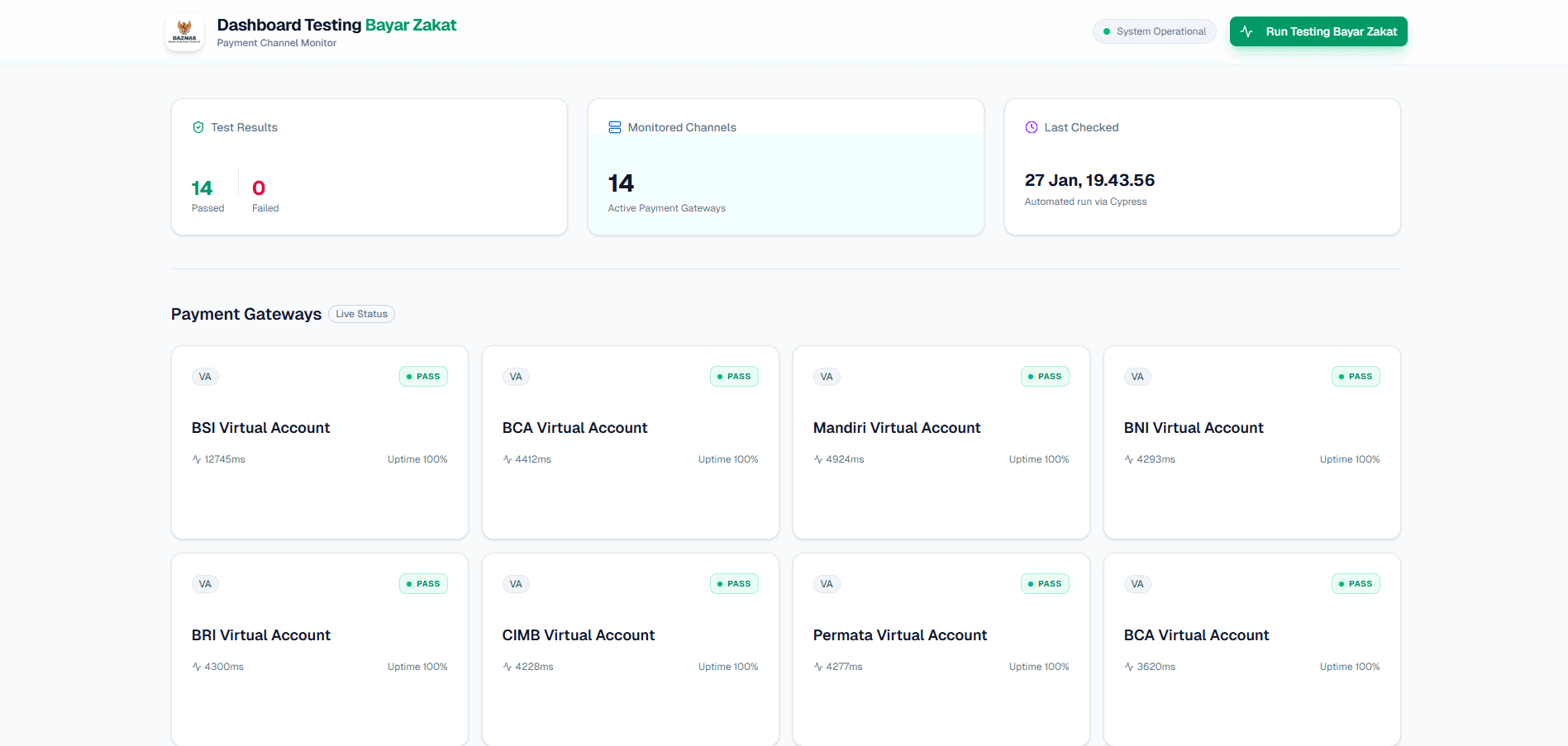The image size is (1568, 746).
Task: Click the server icon on Monitored Channels card
Action: (x=615, y=126)
